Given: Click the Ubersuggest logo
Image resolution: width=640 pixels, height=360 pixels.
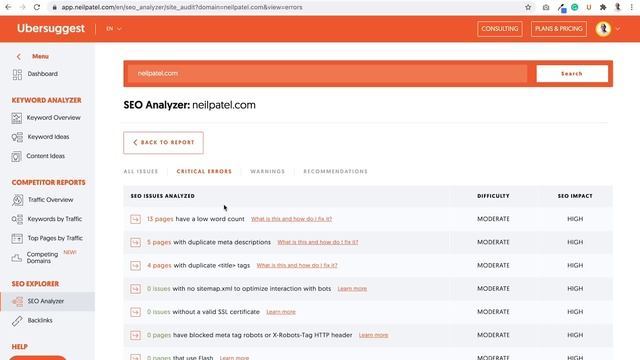Looking at the screenshot, I should coord(51,29).
